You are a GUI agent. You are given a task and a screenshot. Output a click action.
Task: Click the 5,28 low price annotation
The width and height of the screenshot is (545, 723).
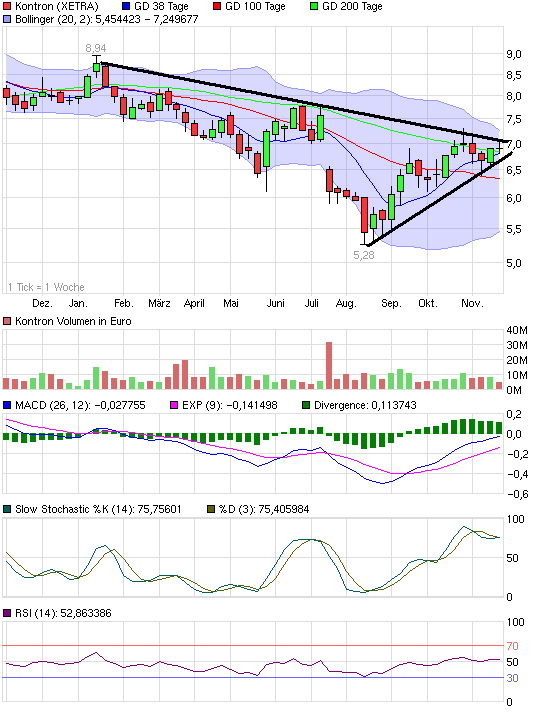tap(364, 255)
